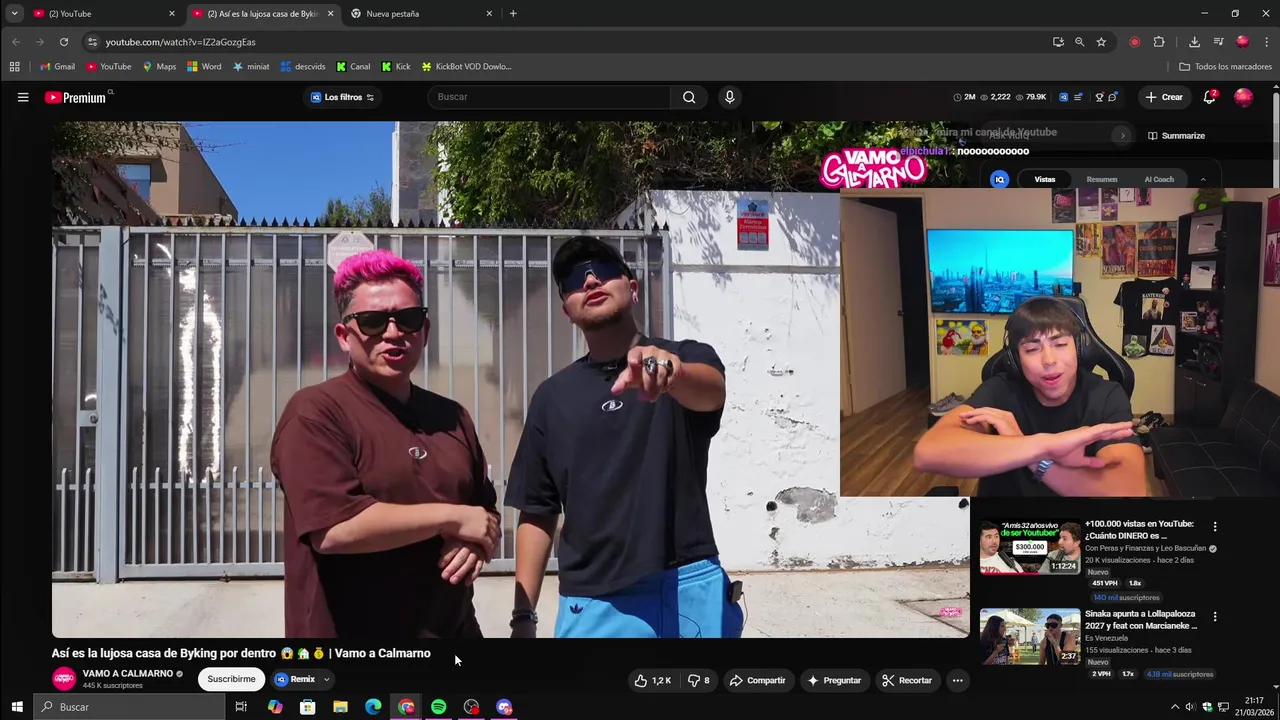Click the YouTube Buscar search field
Screen dimensions: 1280x720
(x=550, y=97)
